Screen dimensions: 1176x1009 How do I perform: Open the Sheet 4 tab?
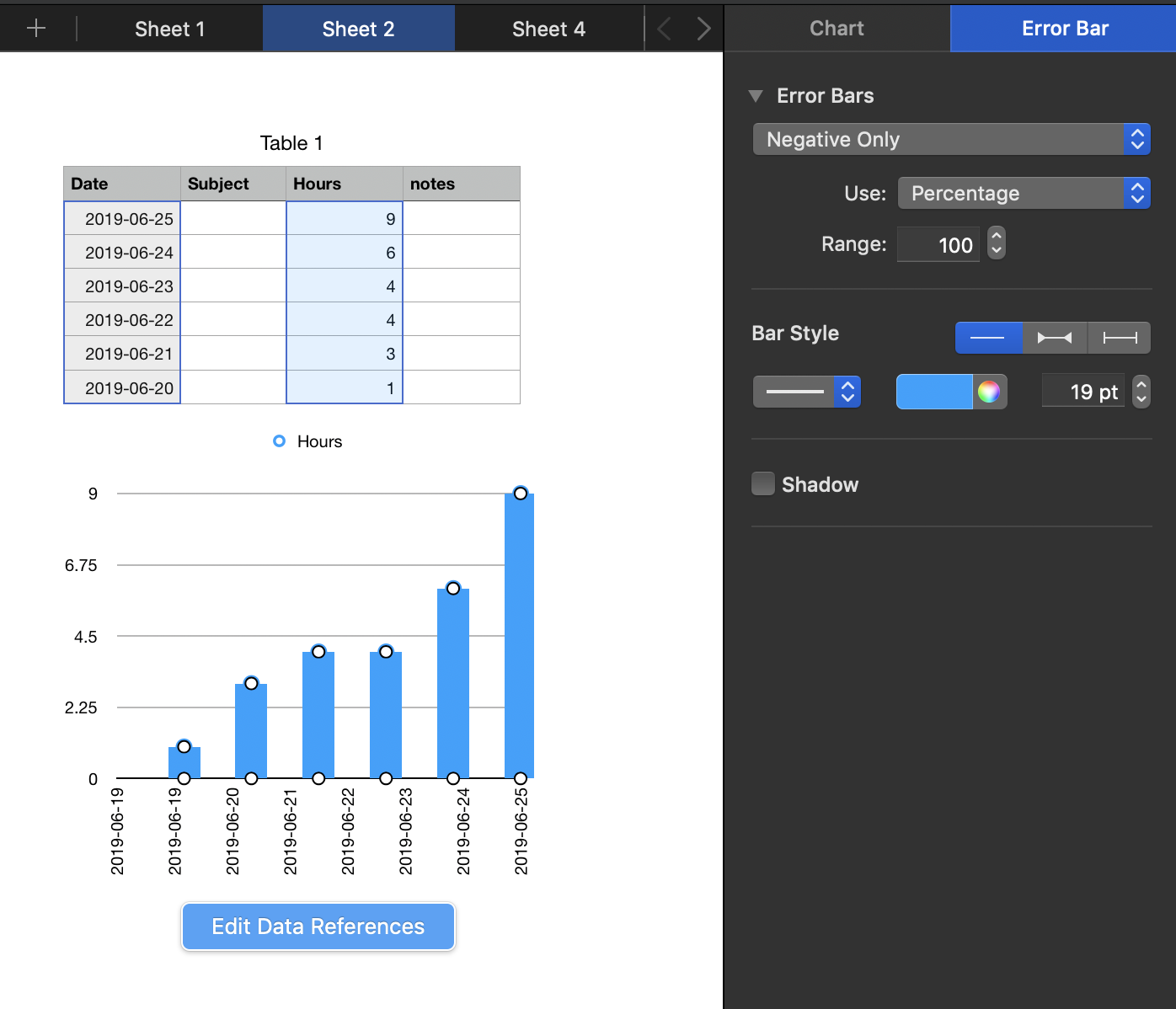pos(549,29)
